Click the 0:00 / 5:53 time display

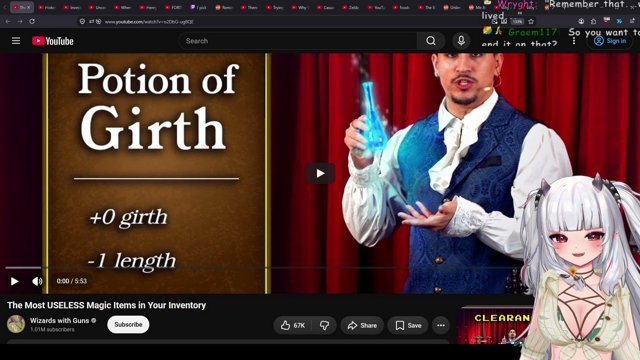[x=71, y=281]
